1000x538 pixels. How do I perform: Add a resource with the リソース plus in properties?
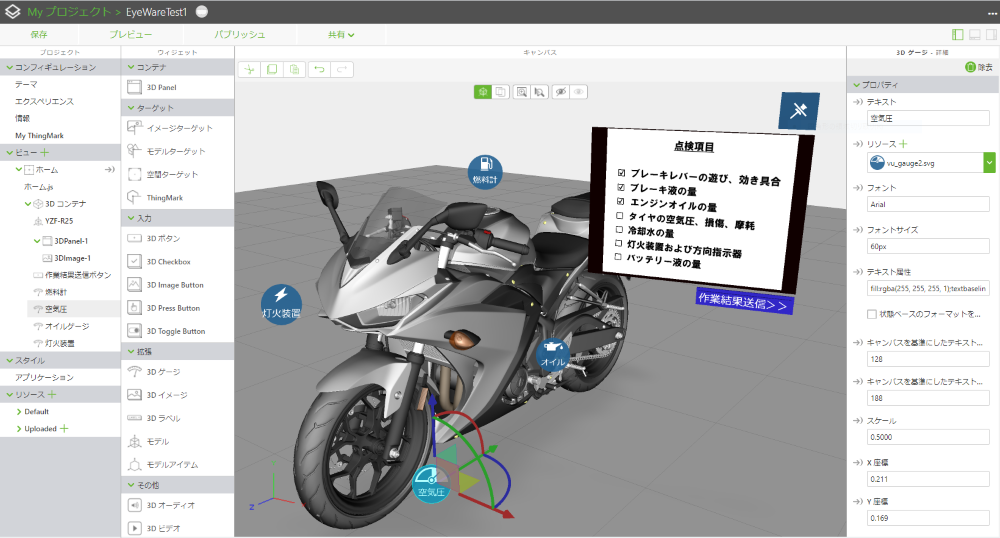point(903,144)
